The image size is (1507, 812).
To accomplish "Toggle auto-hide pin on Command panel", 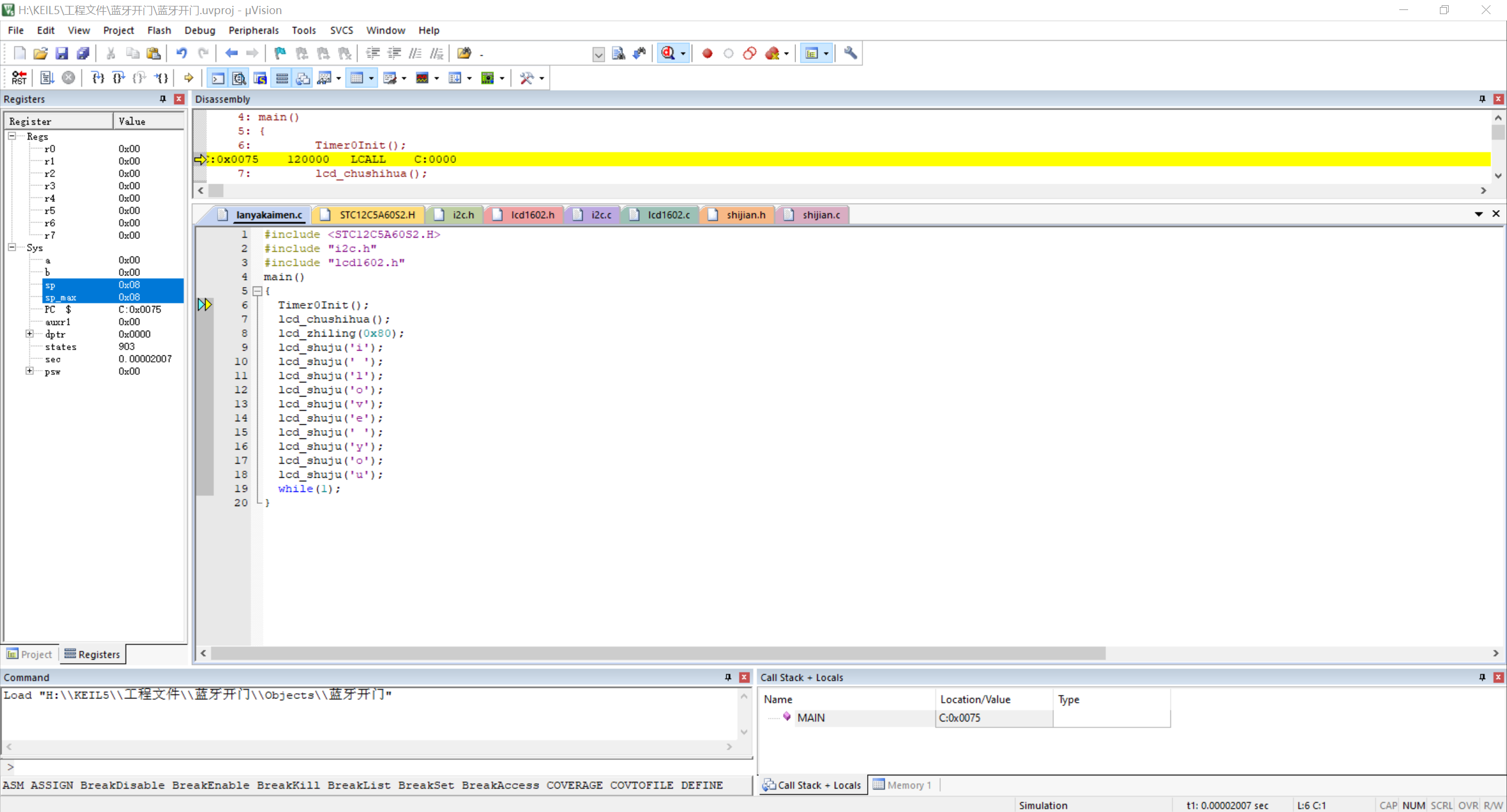I will pyautogui.click(x=728, y=677).
